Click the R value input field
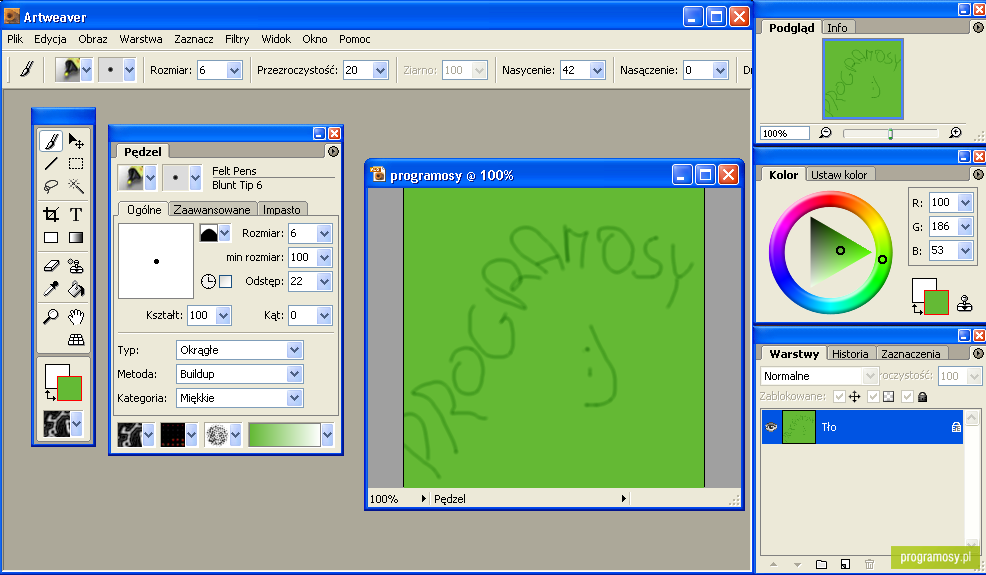986x575 pixels. (943, 202)
